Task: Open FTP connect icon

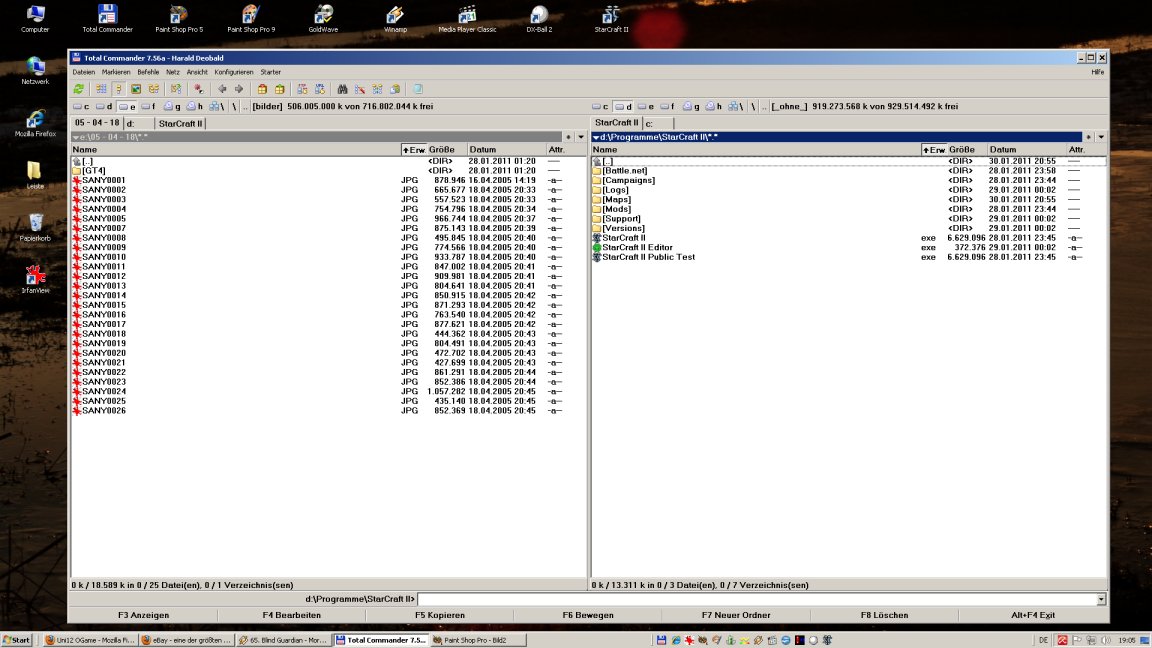Action: pyautogui.click(x=302, y=89)
